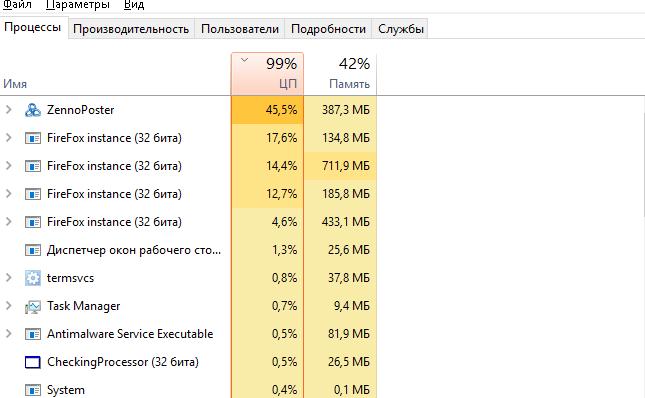Image resolution: width=645 pixels, height=398 pixels.
Task: Select the Antimalware Service Executable icon
Action: 33,334
